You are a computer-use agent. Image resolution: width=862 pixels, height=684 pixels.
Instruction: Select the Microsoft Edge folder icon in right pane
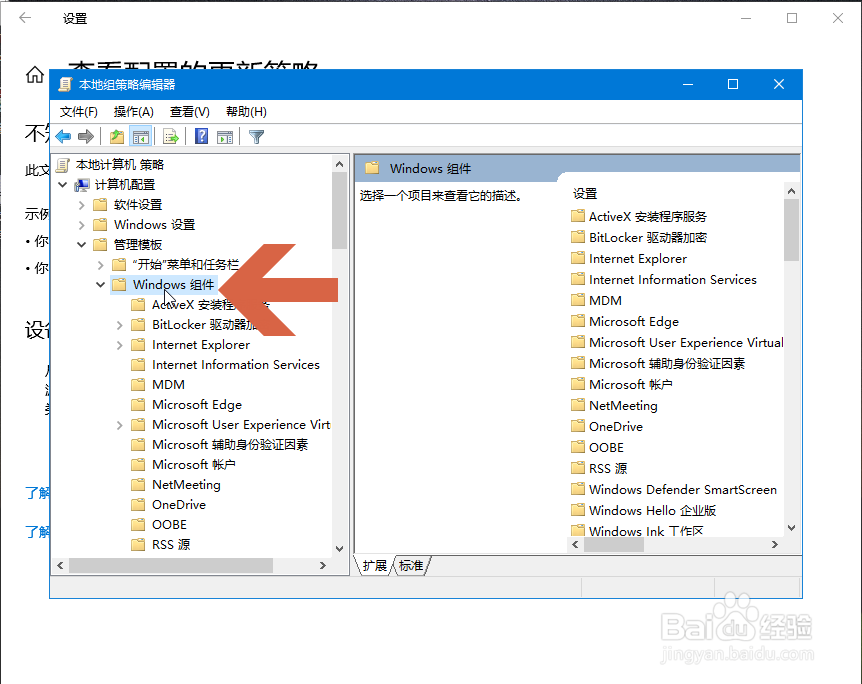[x=578, y=321]
